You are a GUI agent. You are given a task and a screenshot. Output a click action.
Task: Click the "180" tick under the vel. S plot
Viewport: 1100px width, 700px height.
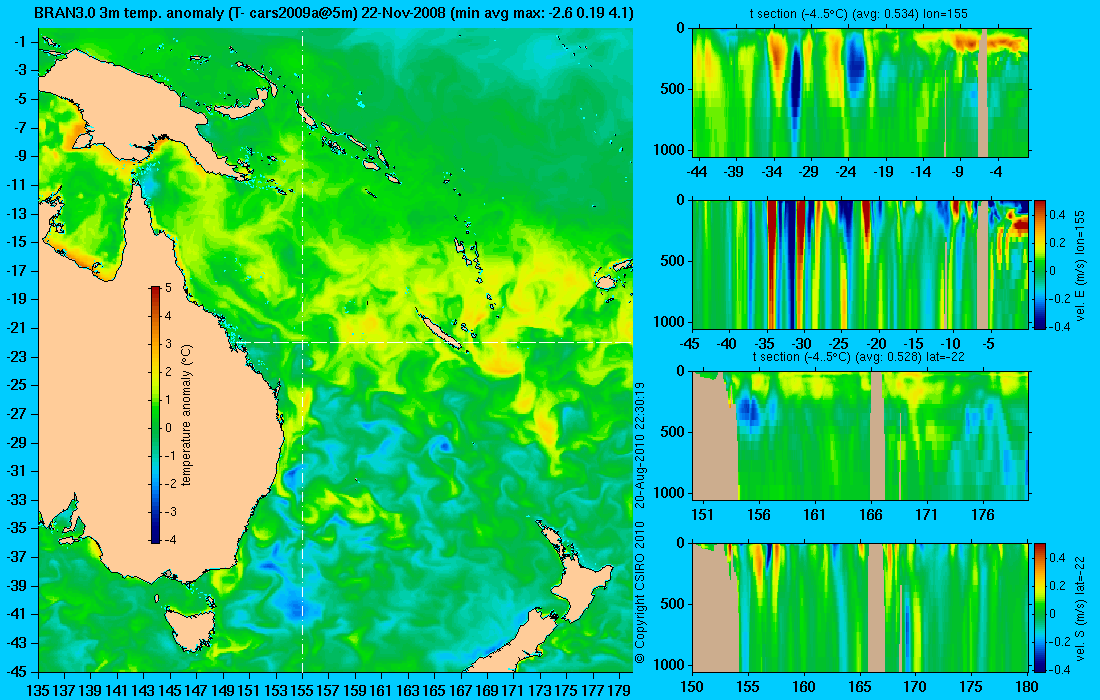pos(1026,687)
